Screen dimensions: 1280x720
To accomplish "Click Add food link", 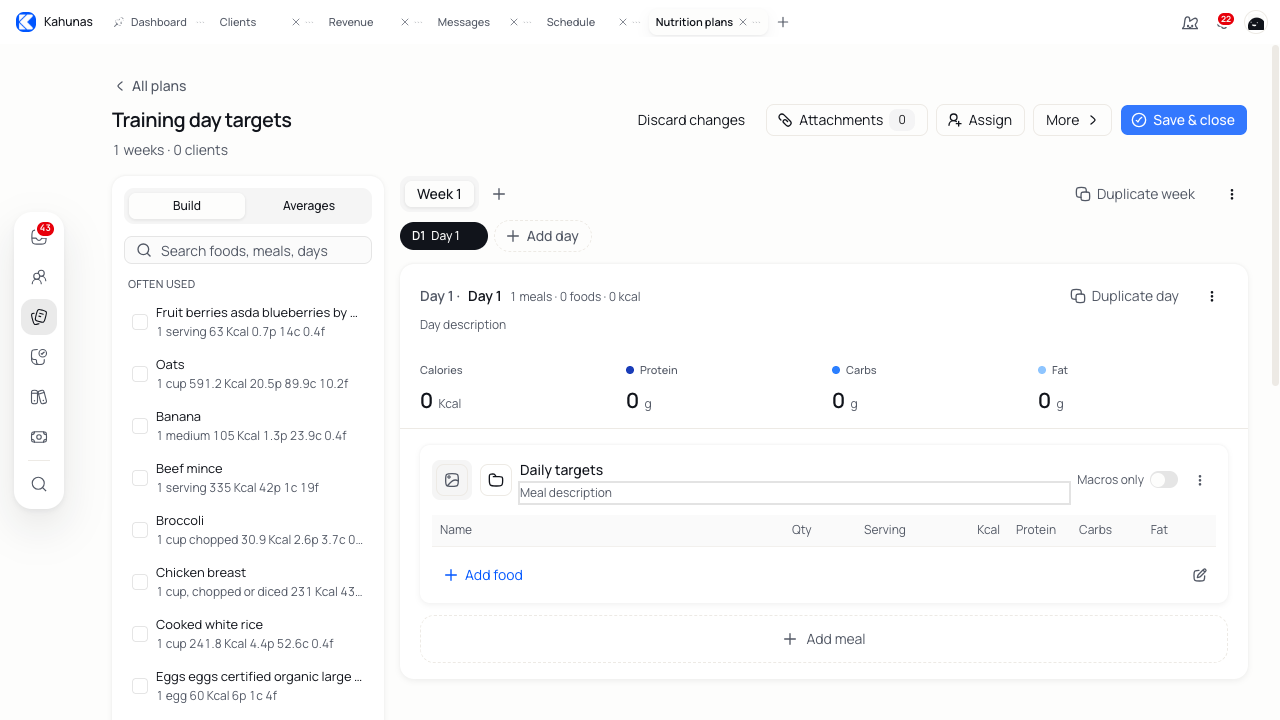I will click(483, 575).
